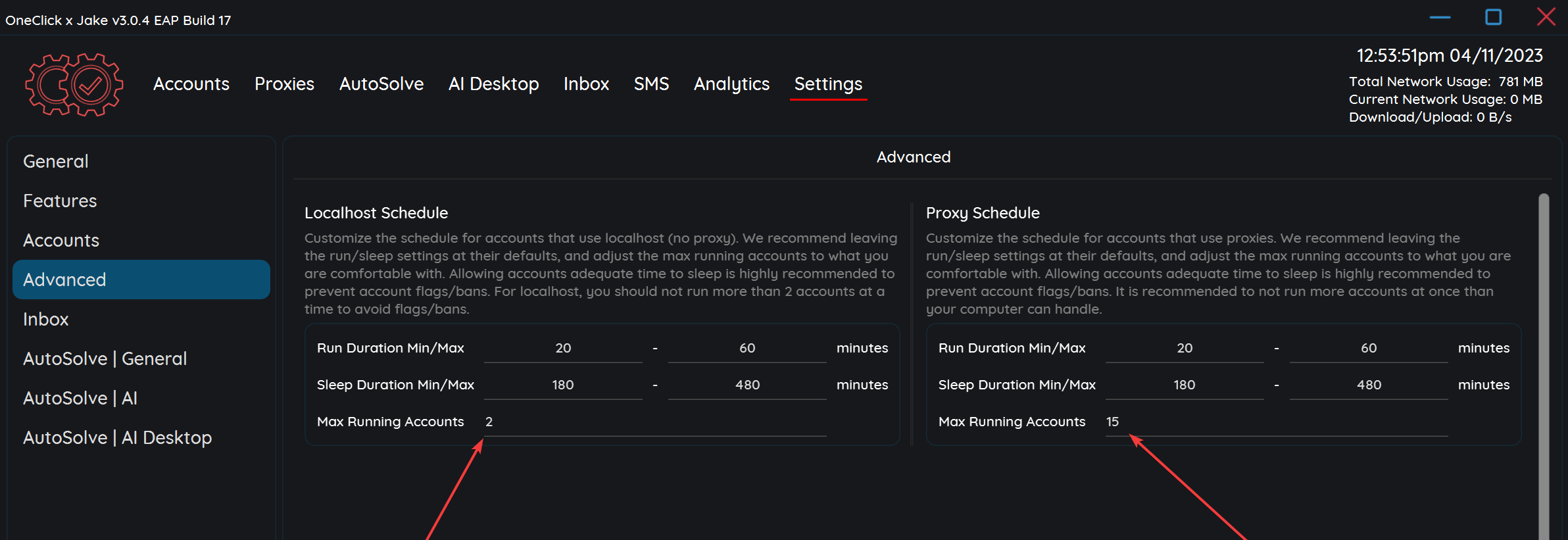The width and height of the screenshot is (1568, 540).
Task: Edit Localhost Sleep Duration maximum field
Action: 747,385
